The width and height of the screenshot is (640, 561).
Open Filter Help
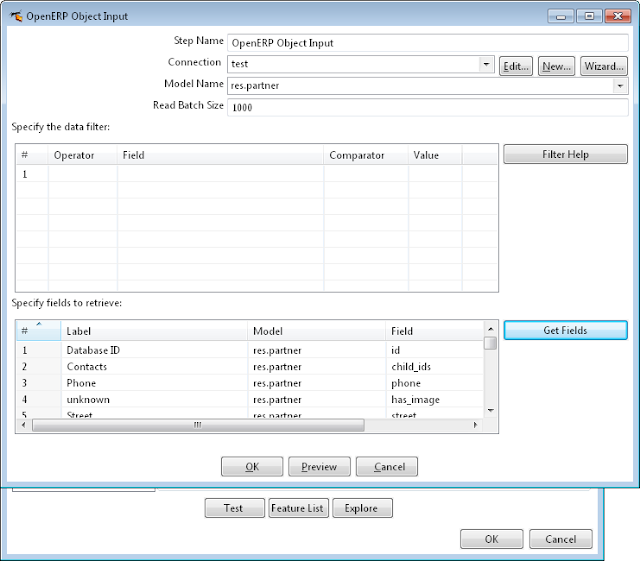[565, 154]
